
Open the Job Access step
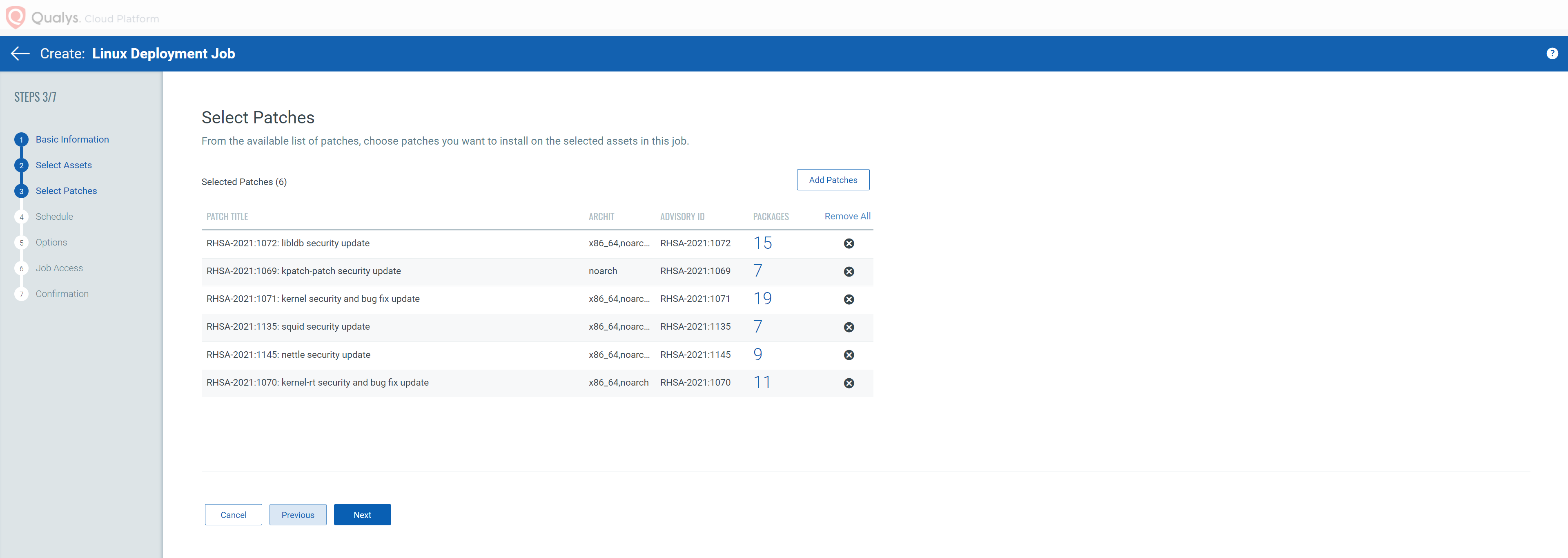click(59, 268)
